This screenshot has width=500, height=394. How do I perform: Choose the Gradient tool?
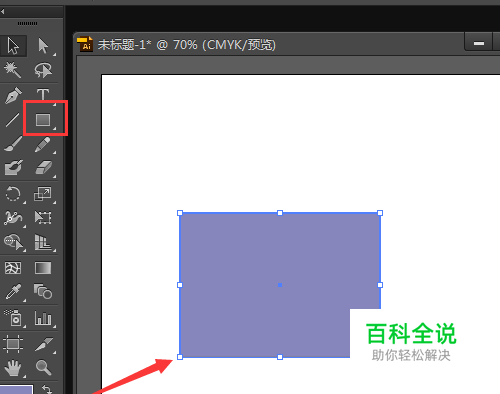[43, 268]
